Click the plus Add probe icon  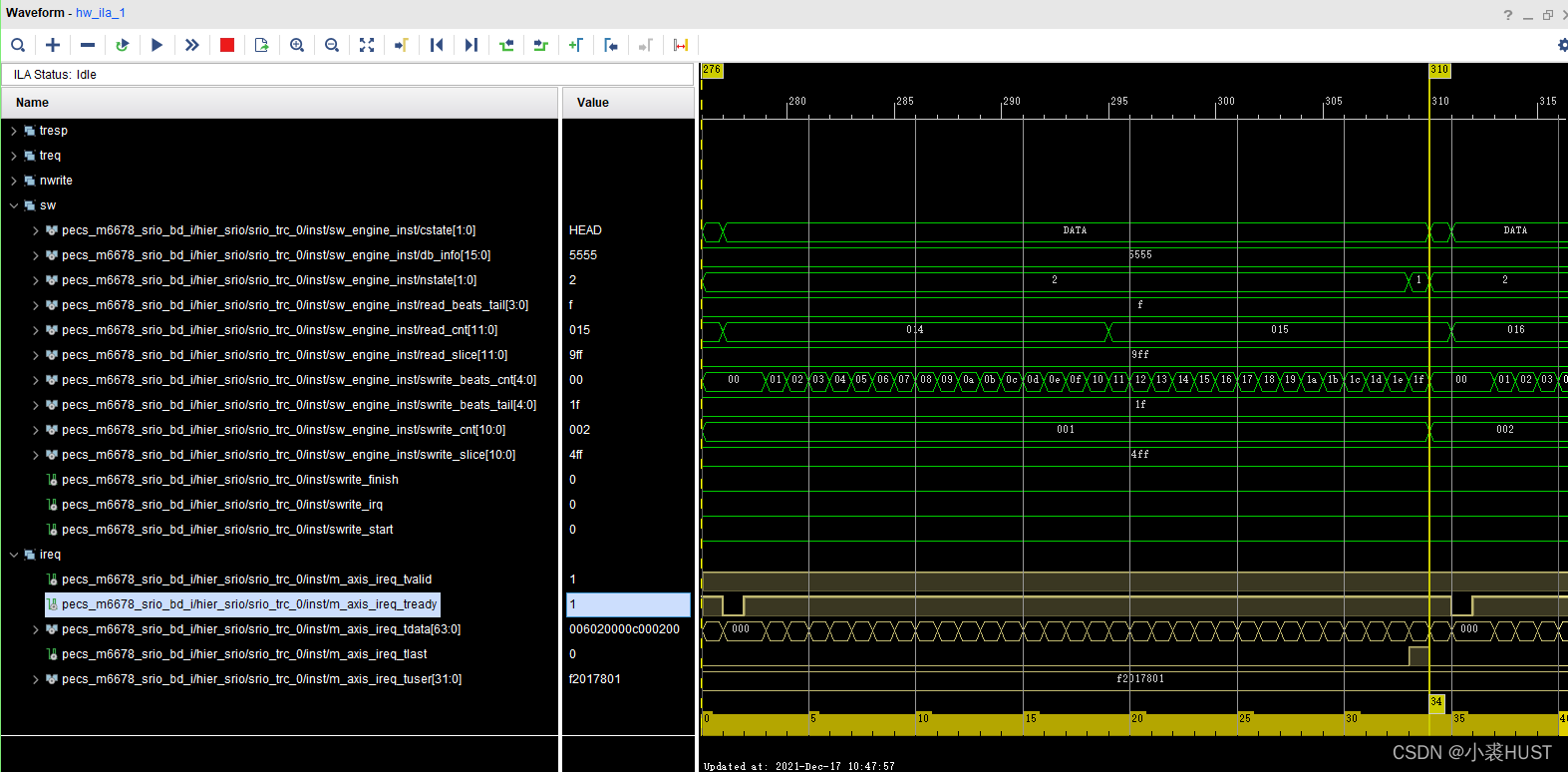pyautogui.click(x=53, y=45)
